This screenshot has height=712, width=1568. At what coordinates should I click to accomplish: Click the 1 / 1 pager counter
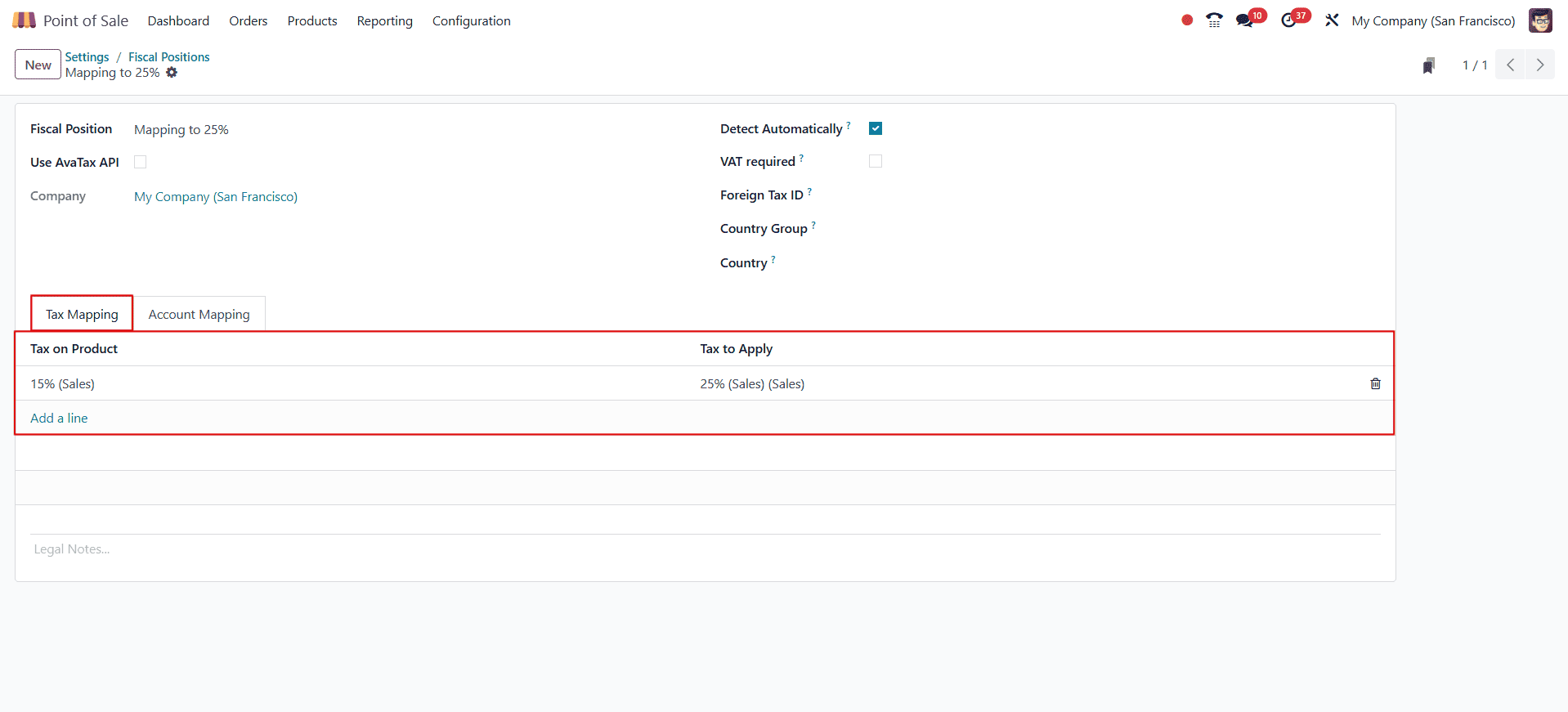pos(1475,65)
